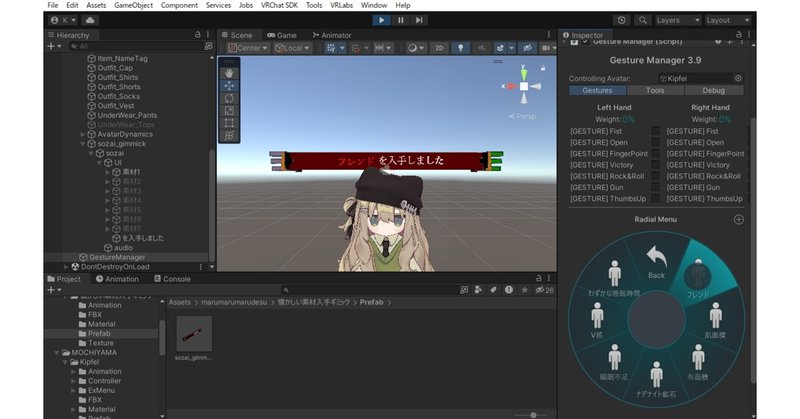The width and height of the screenshot is (800, 419).
Task: Toggle left hand Gun gesture checkbox
Action: point(655,187)
